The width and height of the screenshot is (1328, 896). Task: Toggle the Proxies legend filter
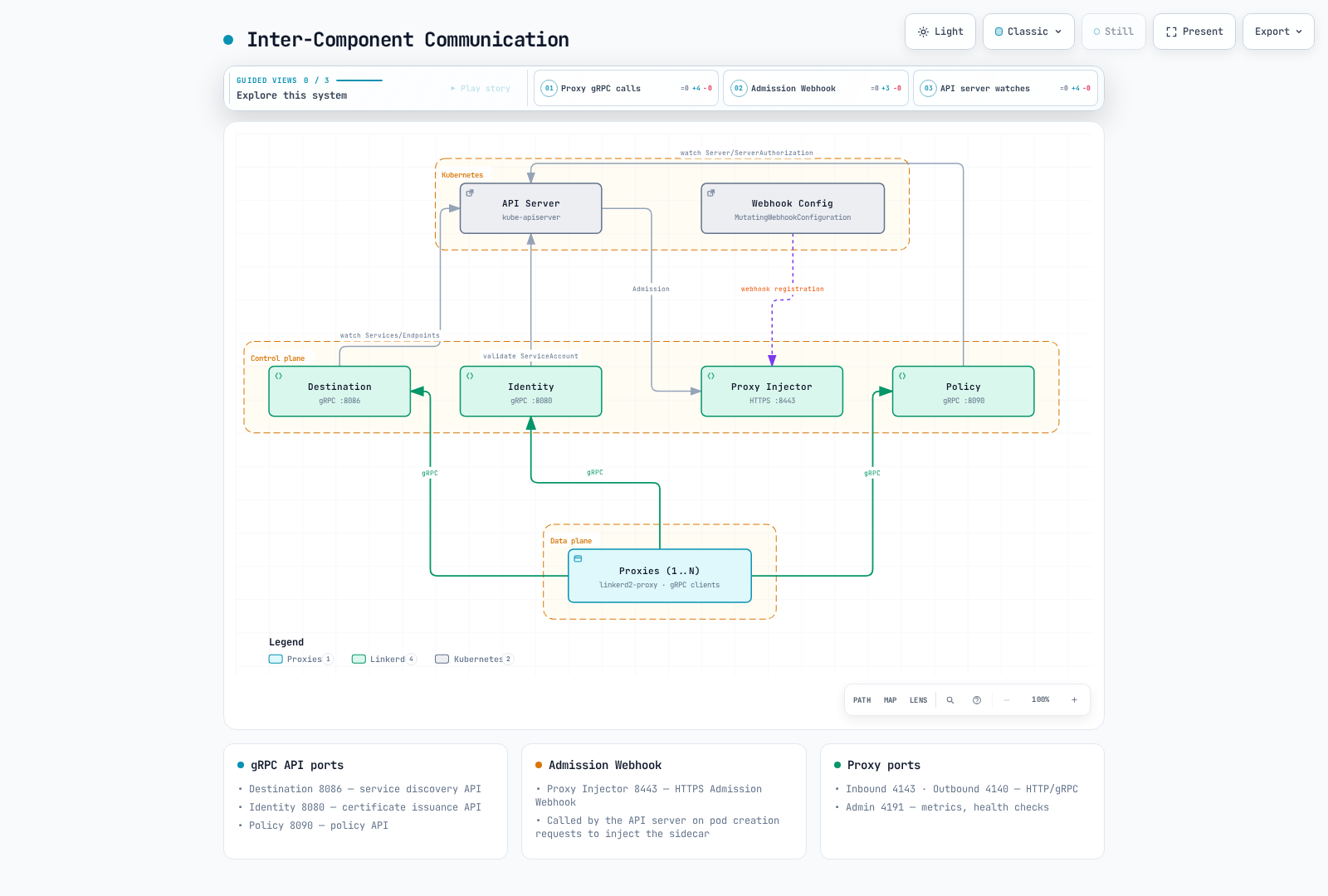click(x=300, y=660)
